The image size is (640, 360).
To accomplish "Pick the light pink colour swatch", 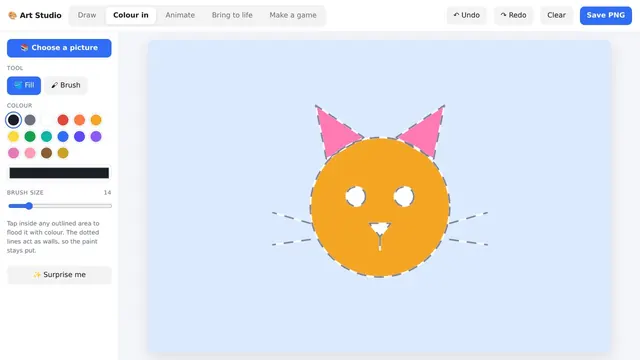I will tap(30, 153).
